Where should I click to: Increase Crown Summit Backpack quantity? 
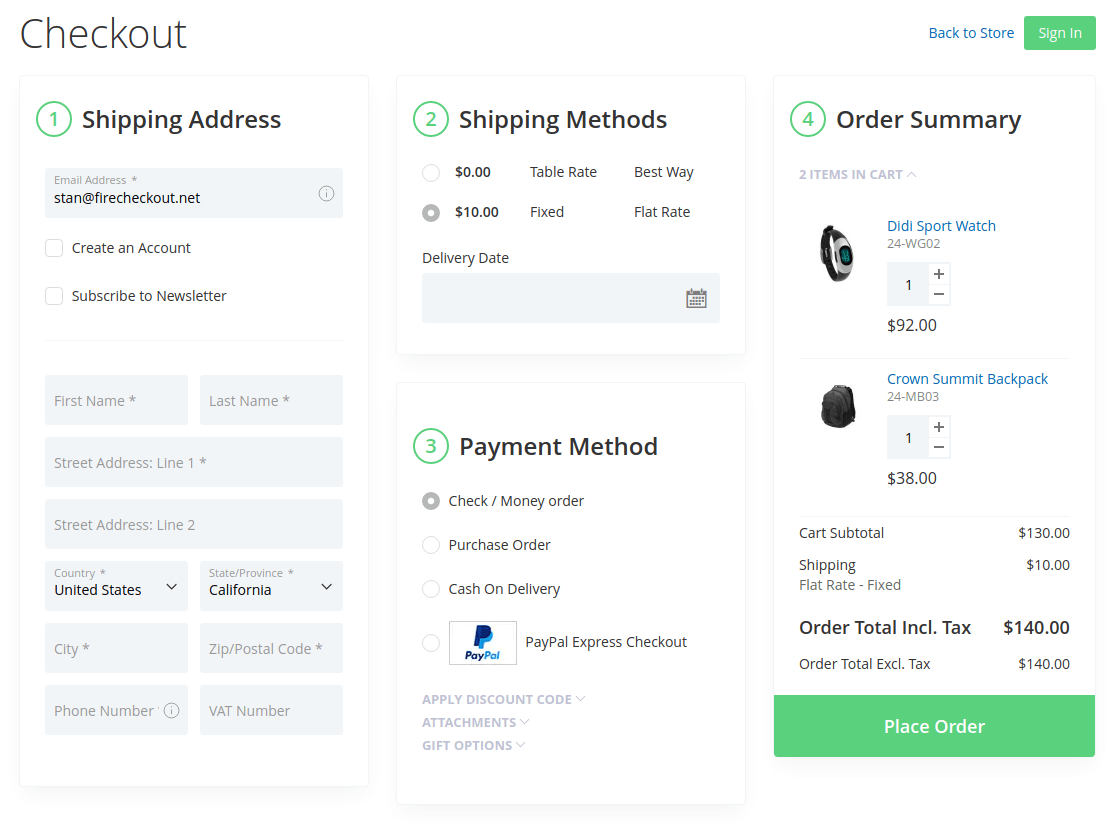pyautogui.click(x=938, y=427)
